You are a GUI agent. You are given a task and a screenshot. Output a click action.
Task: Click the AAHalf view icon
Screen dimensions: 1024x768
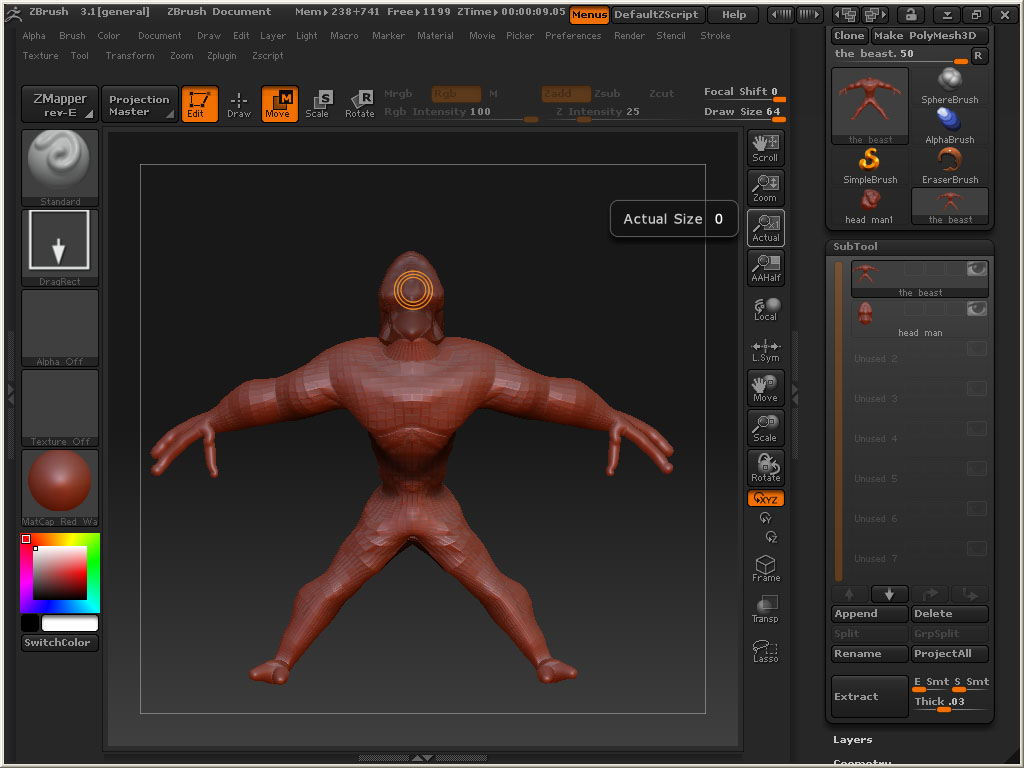tap(765, 268)
